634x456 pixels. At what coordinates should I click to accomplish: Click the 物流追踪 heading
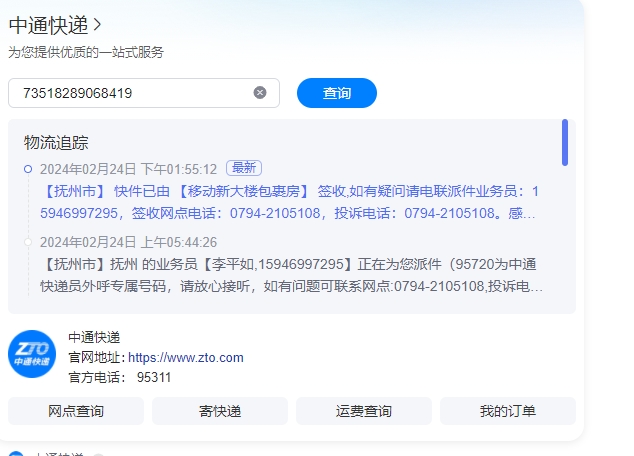tap(56, 143)
